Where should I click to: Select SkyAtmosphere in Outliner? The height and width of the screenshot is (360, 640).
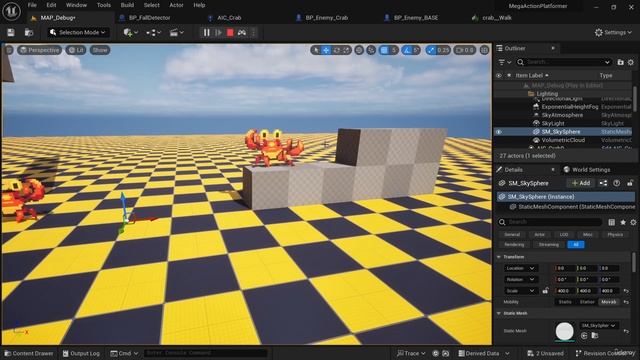(562, 115)
